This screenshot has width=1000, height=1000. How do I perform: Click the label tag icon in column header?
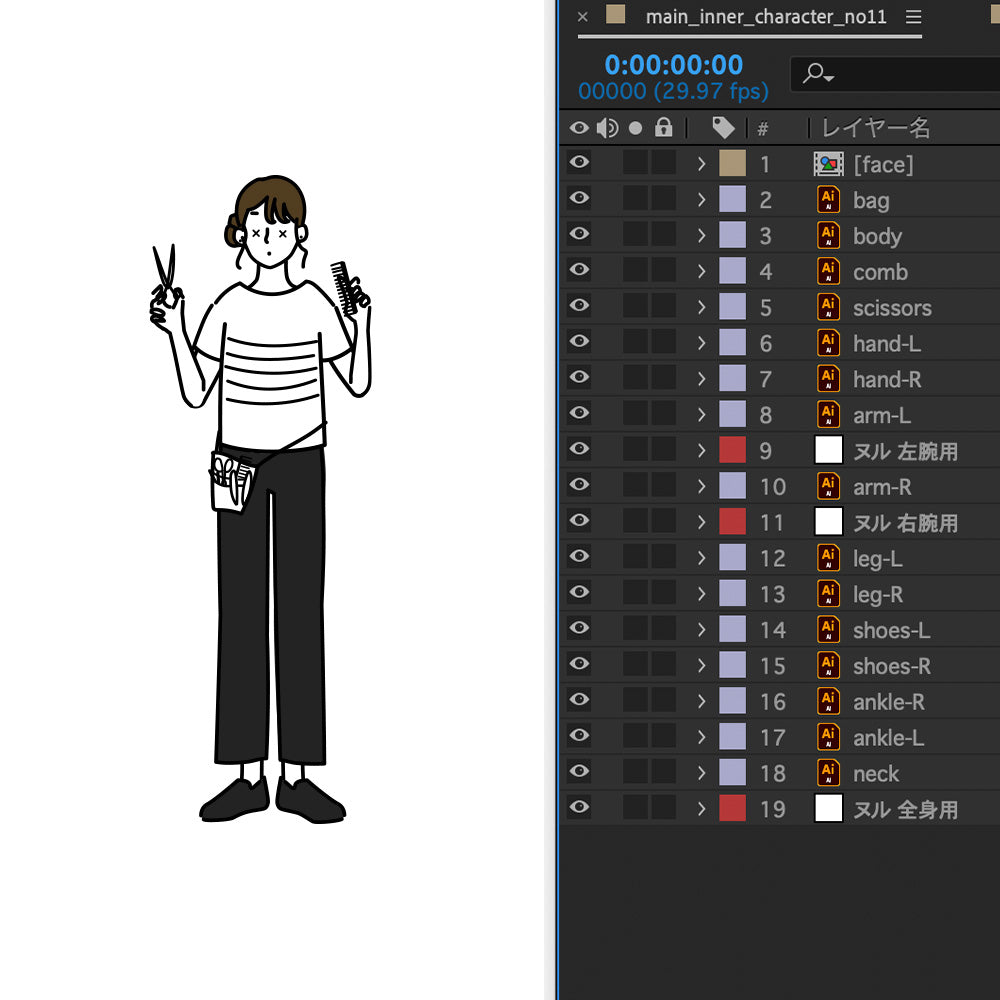(723, 128)
